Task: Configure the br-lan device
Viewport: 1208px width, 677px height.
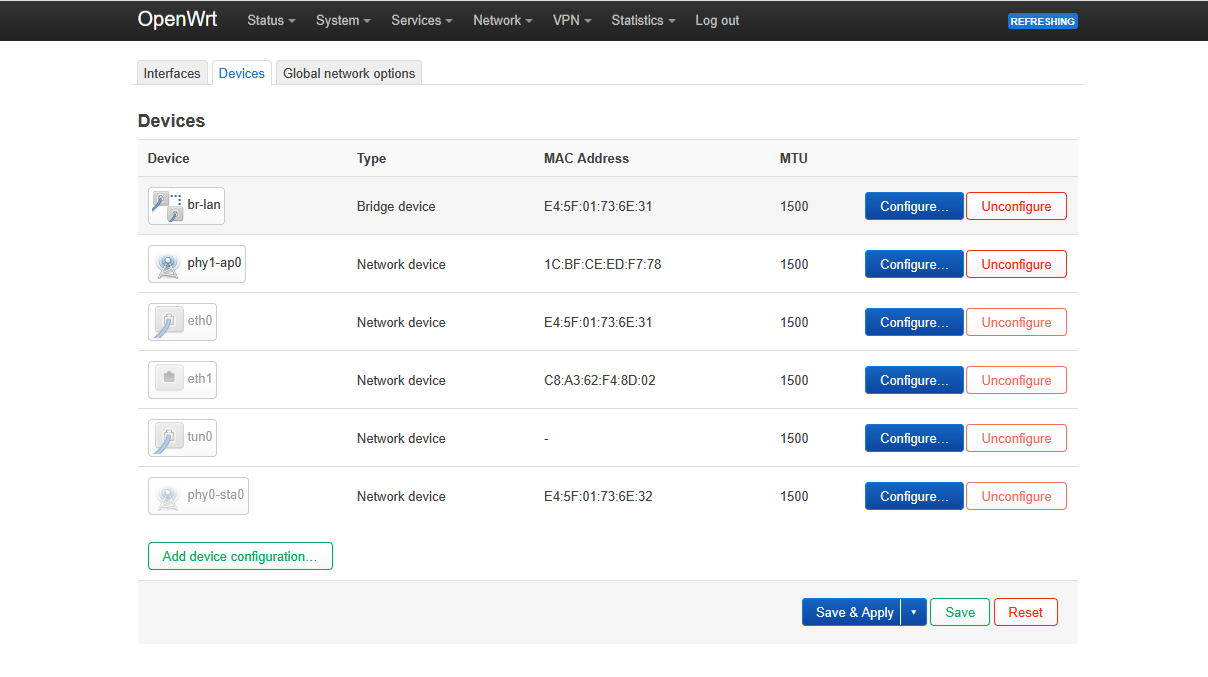Action: point(914,206)
